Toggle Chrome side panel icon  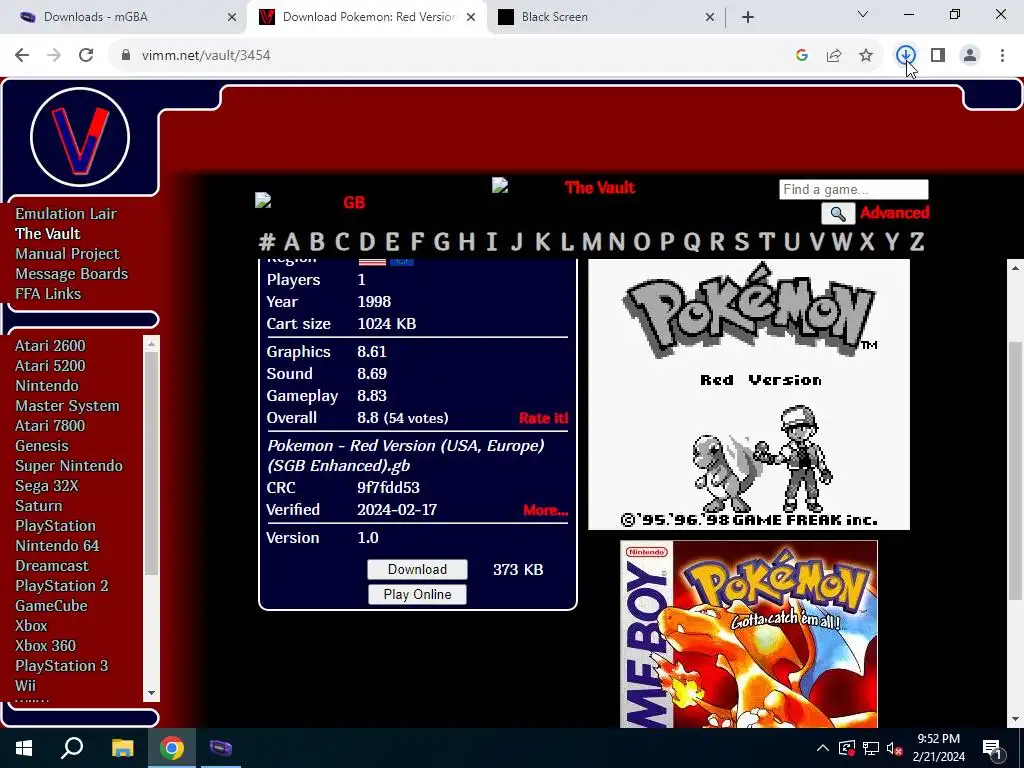tap(938, 56)
